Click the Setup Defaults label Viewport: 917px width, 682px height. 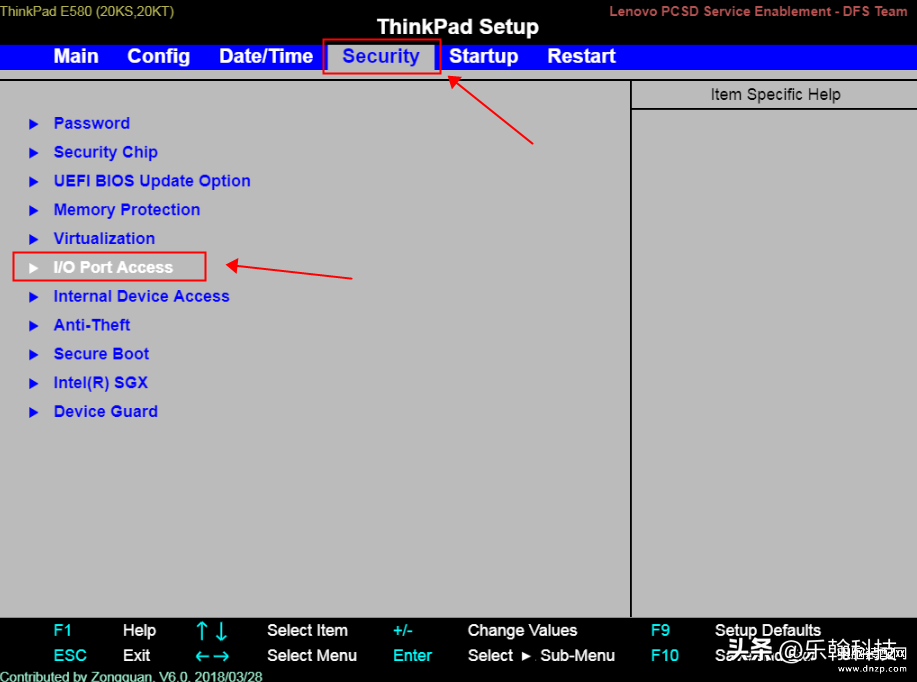pyautogui.click(x=768, y=630)
